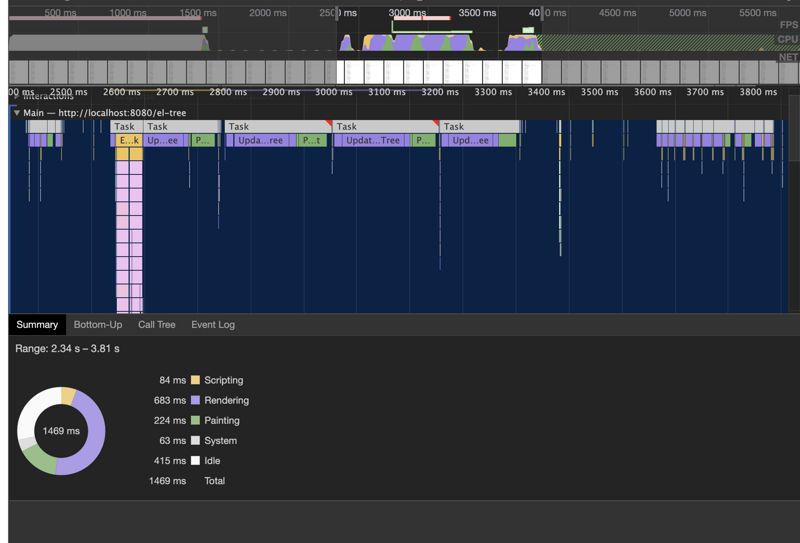The image size is (800, 543).
Task: Click the Task bar above 'Updat...Tree'
Action: [384, 127]
